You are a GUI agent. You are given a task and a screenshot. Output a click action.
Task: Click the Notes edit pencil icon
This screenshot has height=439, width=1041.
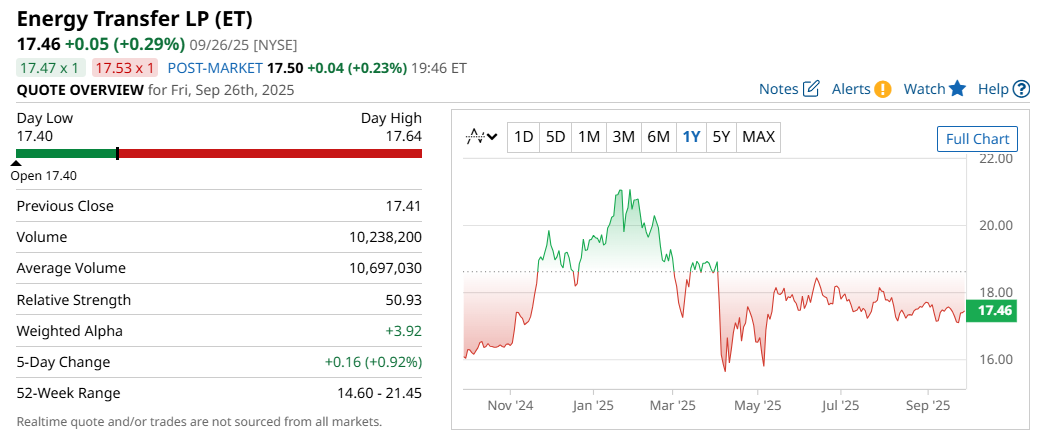coord(811,89)
